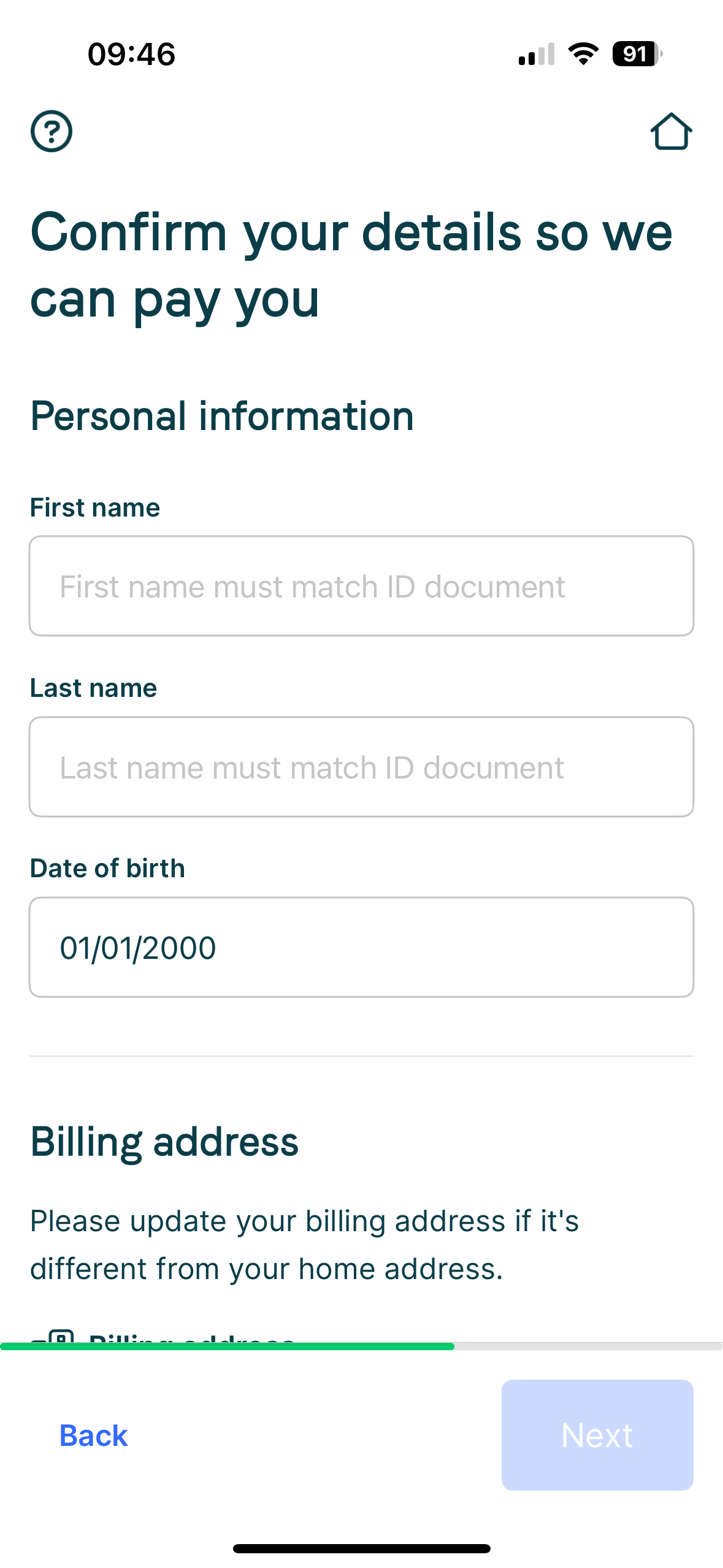Tap the Next button
Image resolution: width=723 pixels, height=1568 pixels.
(597, 1435)
